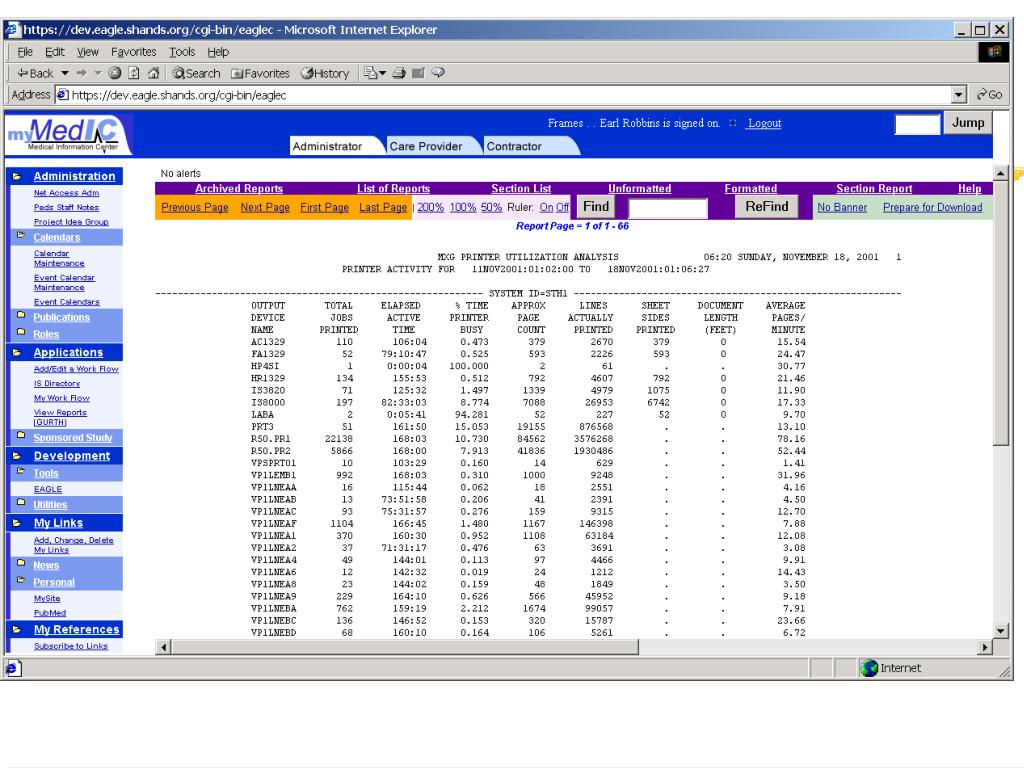Open the File menu

25,52
